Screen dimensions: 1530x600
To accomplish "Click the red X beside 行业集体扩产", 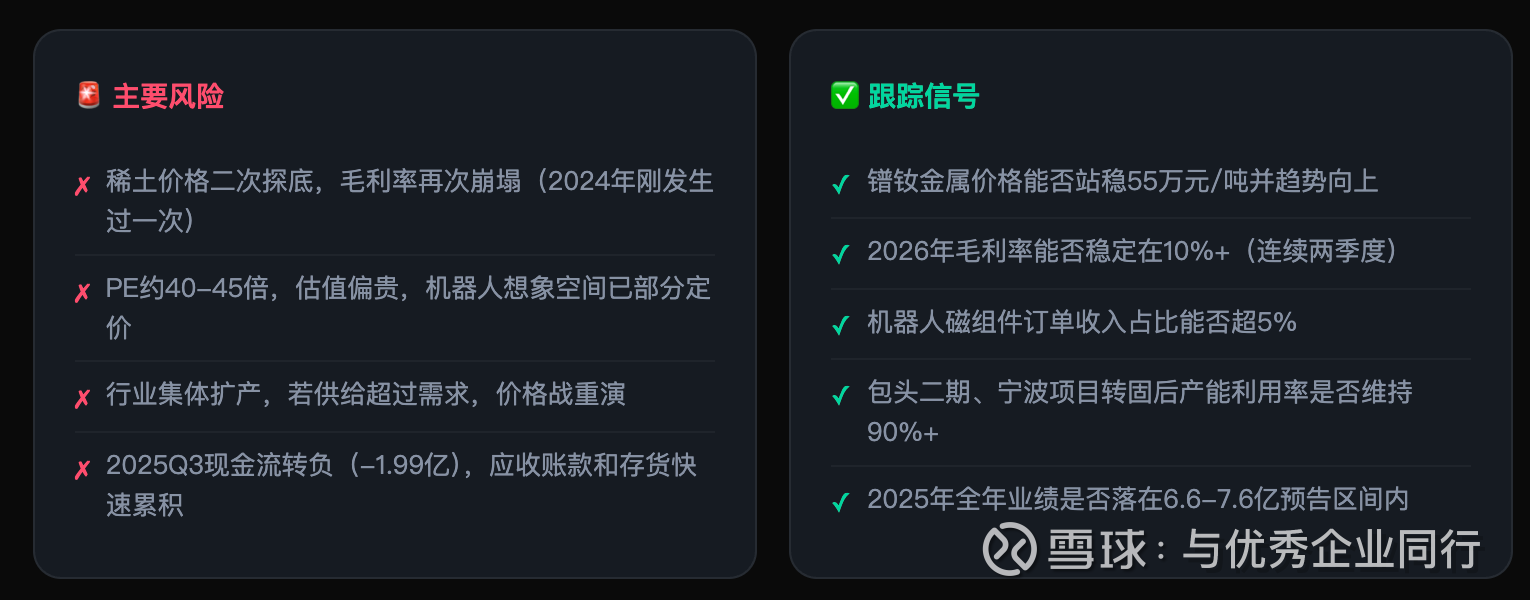I will coord(83,399).
